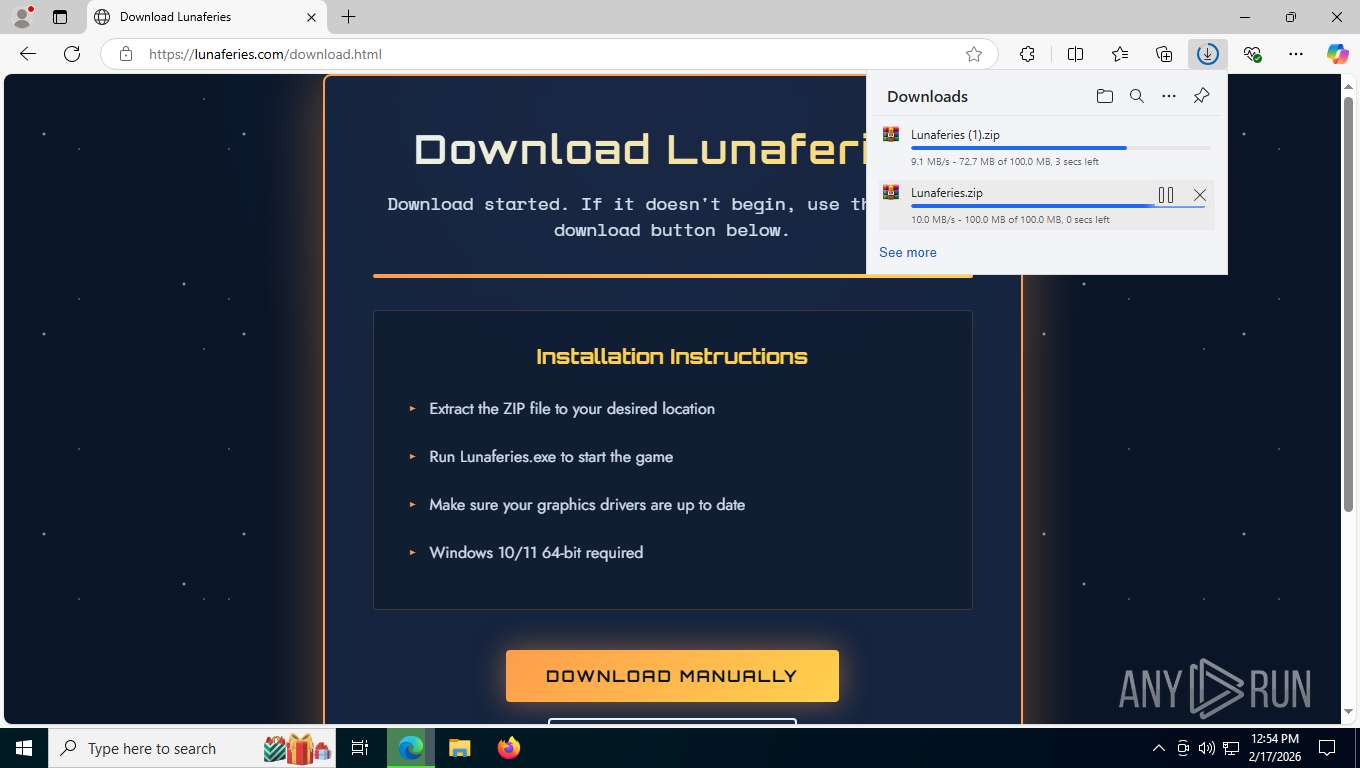Show hidden system tray icons

1159,748
